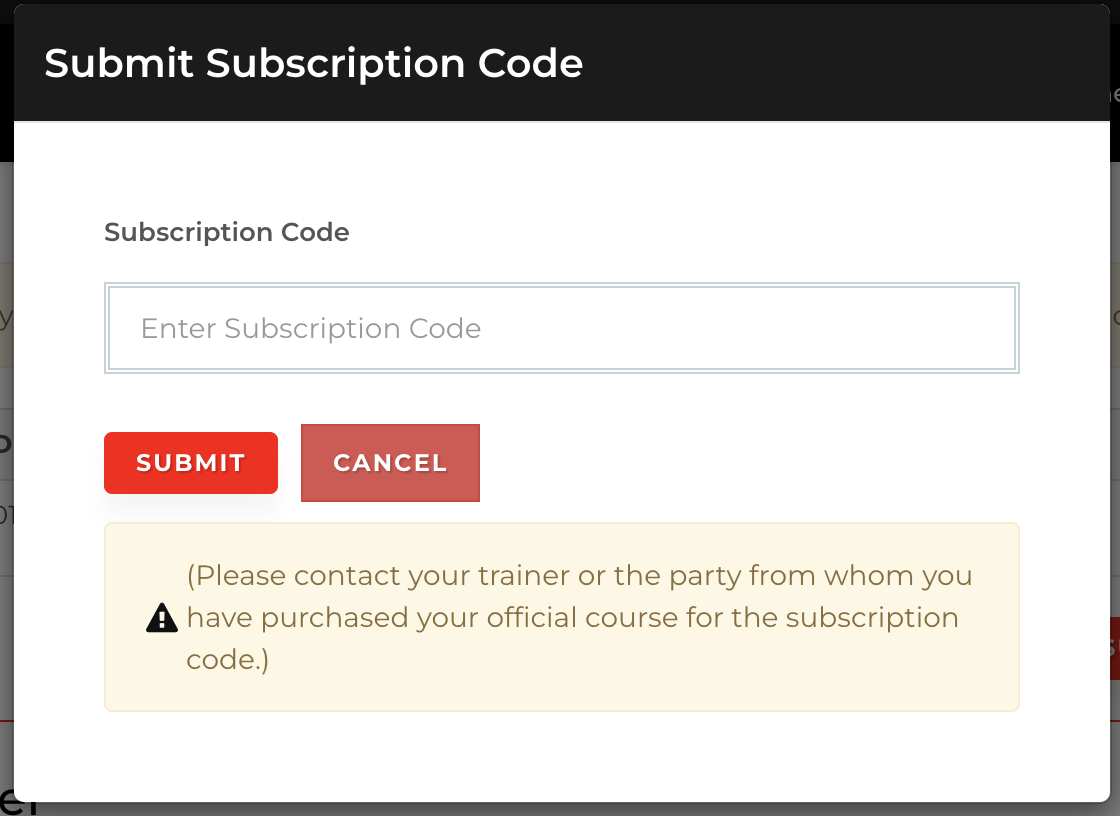Click the Submit Subscription Code dialog title
Viewport: 1120px width, 816px height.
[x=314, y=64]
